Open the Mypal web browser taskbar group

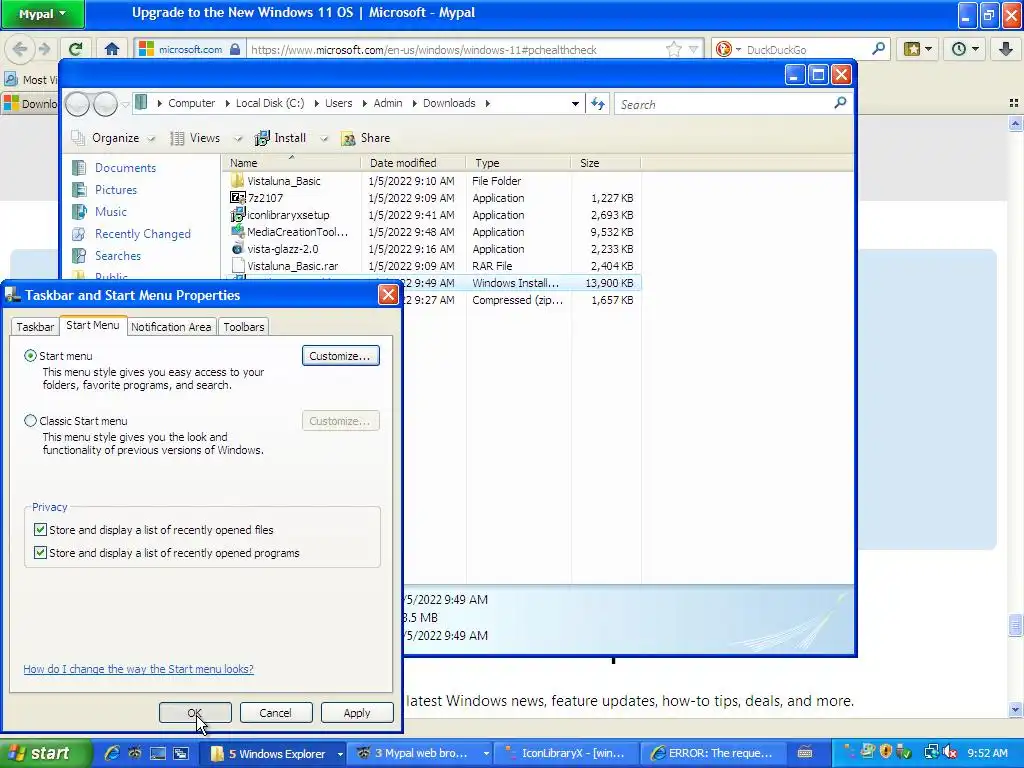(x=419, y=753)
